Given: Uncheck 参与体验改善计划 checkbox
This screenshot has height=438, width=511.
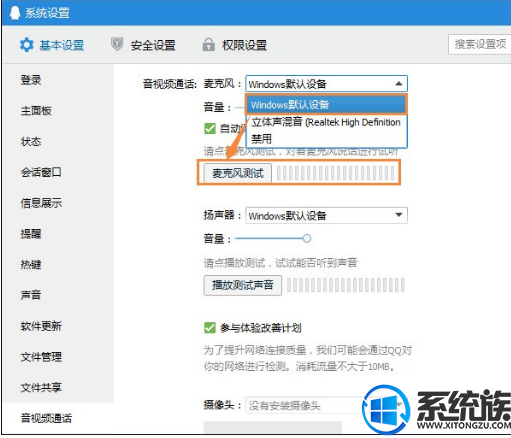Looking at the screenshot, I should click(x=210, y=328).
